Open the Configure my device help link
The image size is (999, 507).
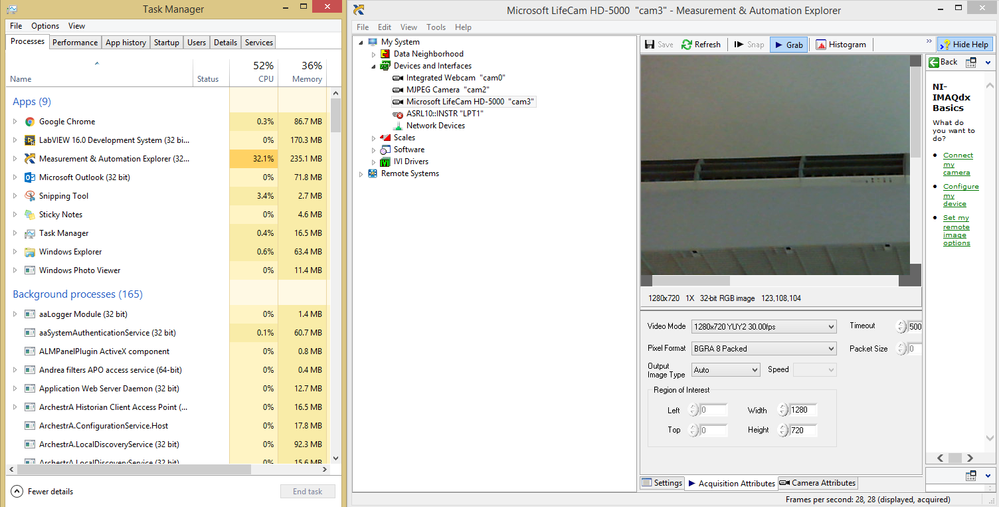[961, 195]
